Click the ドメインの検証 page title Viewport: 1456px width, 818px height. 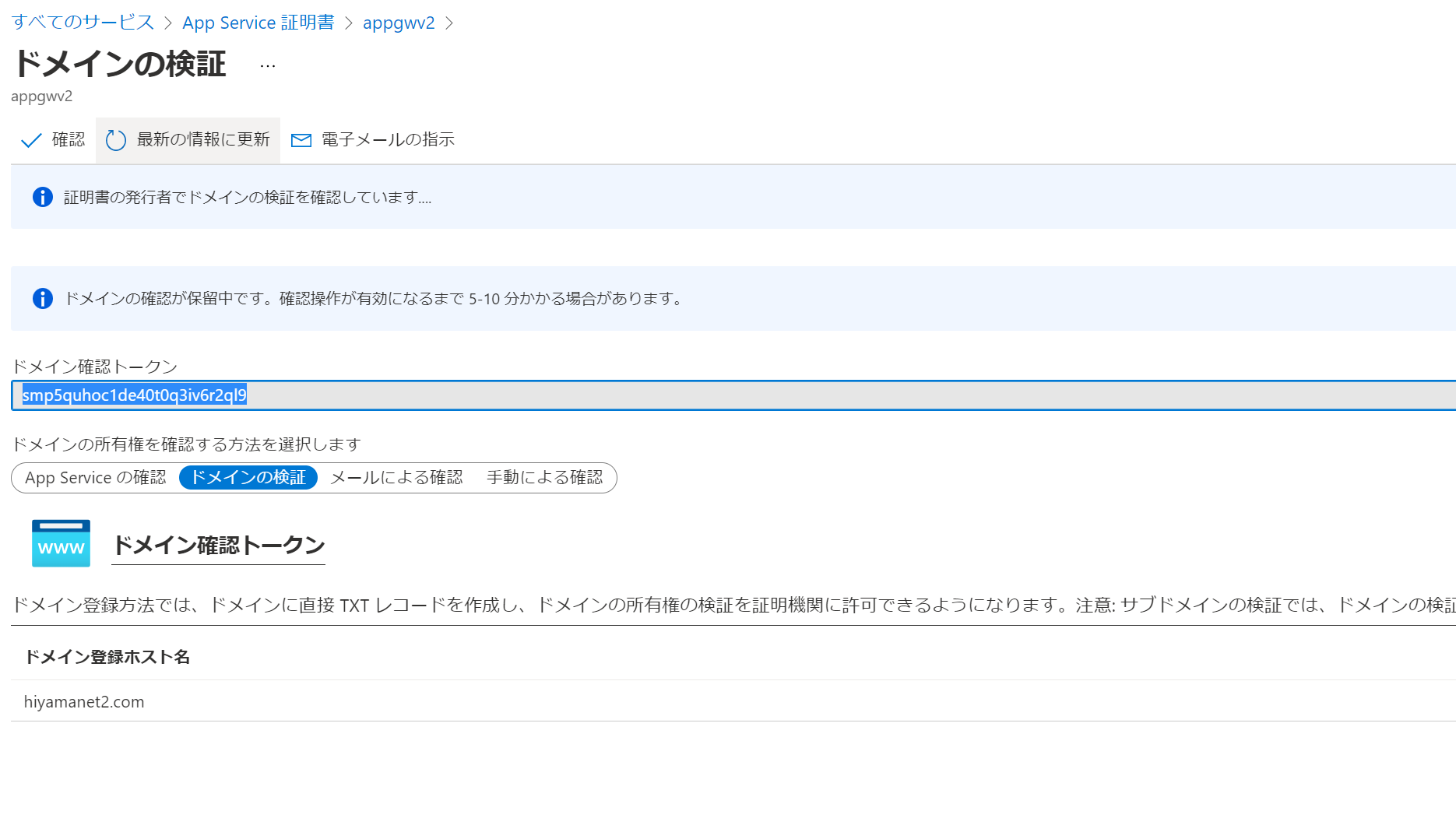[x=119, y=64]
